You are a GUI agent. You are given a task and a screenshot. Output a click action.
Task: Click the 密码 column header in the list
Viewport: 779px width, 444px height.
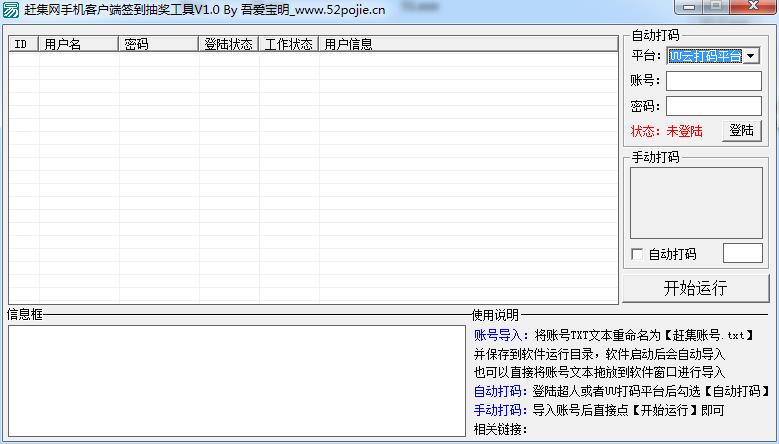158,45
